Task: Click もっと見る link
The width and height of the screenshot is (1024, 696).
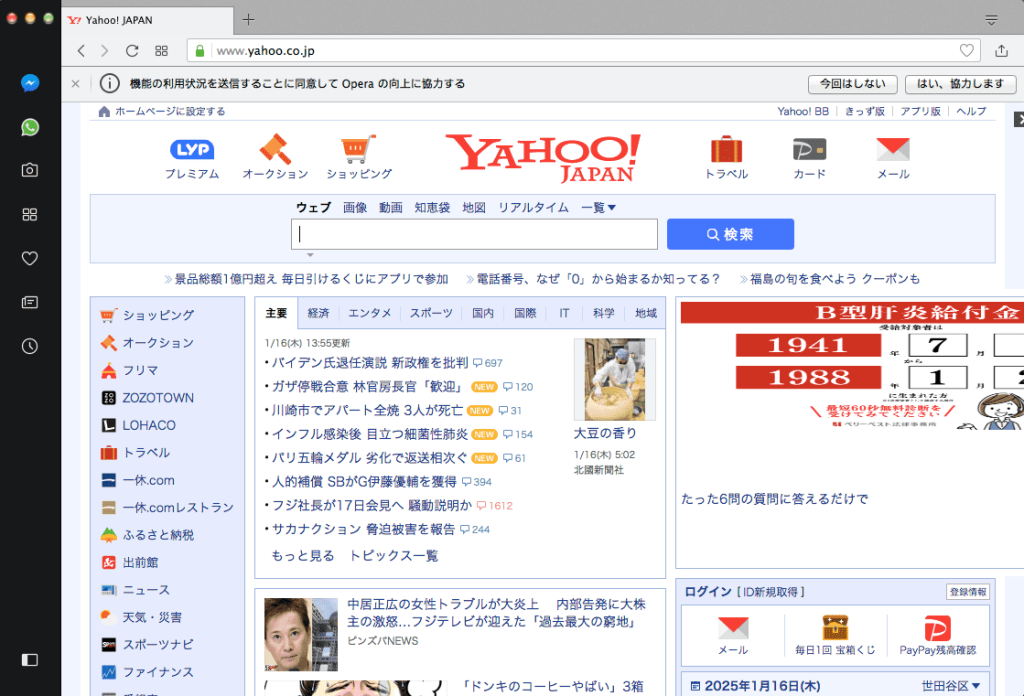Action: pos(302,556)
